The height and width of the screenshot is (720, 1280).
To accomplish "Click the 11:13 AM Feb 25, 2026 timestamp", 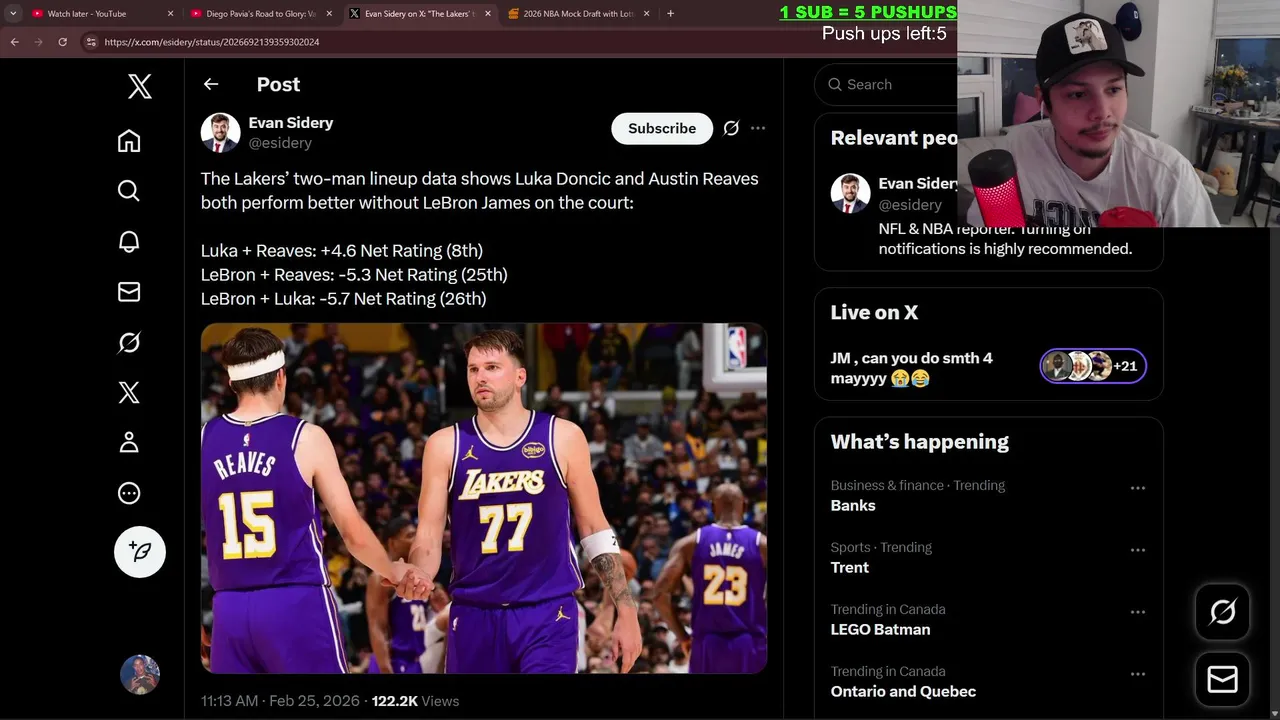I will 280,701.
